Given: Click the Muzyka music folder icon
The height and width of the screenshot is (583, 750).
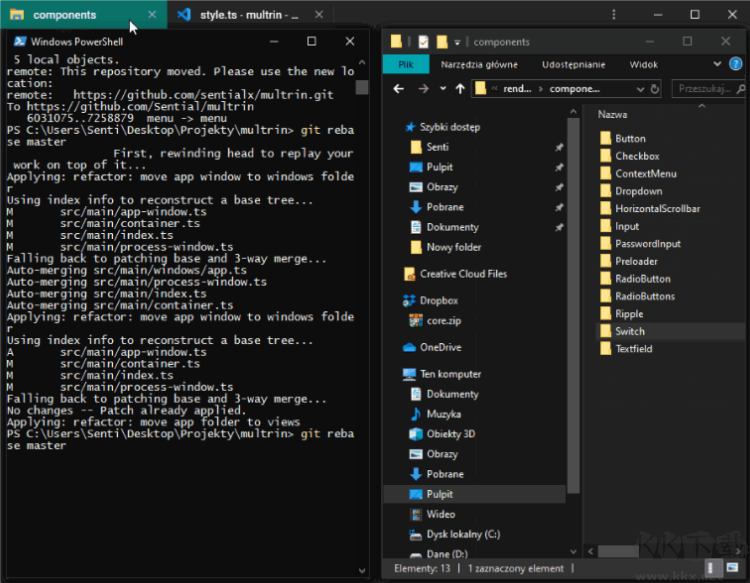Looking at the screenshot, I should 417,414.
